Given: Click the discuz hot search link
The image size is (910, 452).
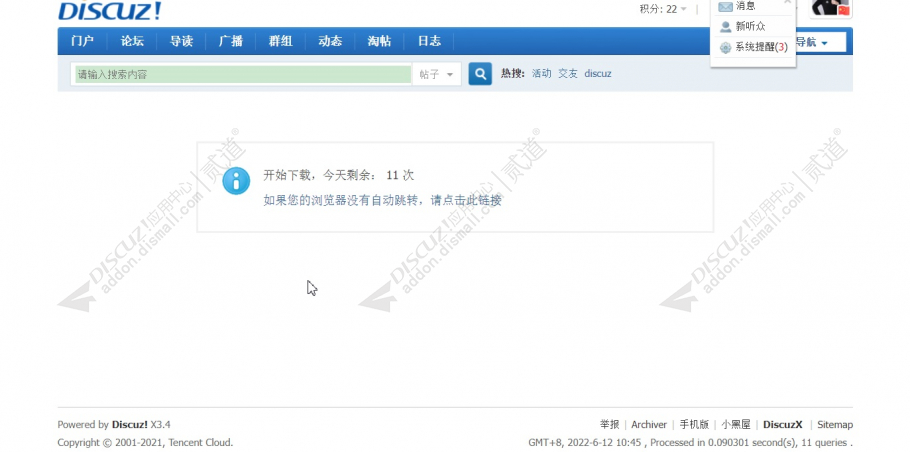Looking at the screenshot, I should [598, 74].
